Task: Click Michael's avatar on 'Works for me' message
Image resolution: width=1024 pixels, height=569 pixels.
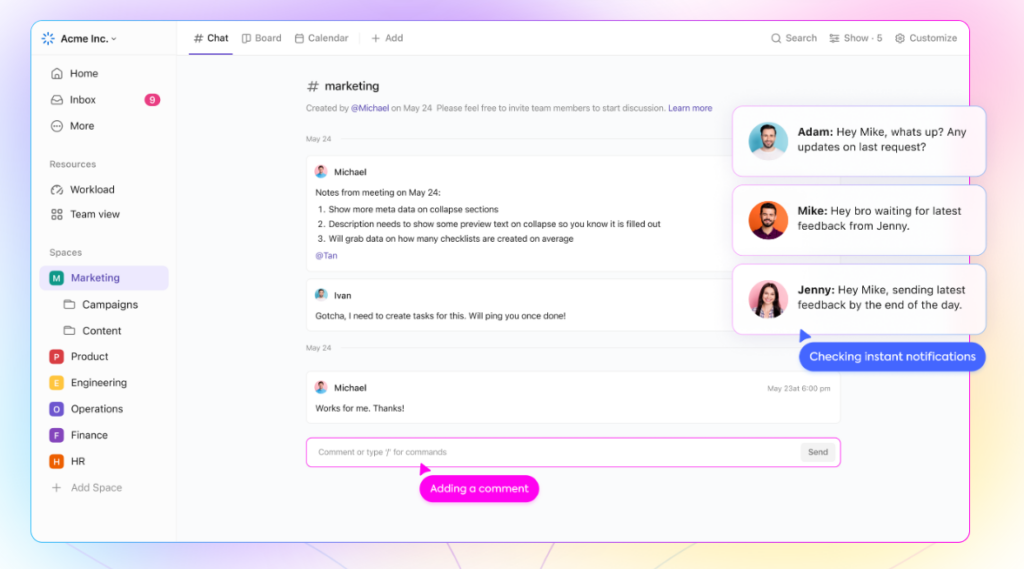Action: [321, 387]
